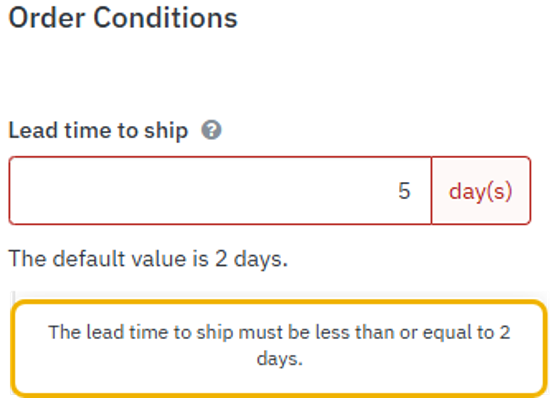556x403 pixels.
Task: Click the Order Conditions heading
Action: point(123,18)
